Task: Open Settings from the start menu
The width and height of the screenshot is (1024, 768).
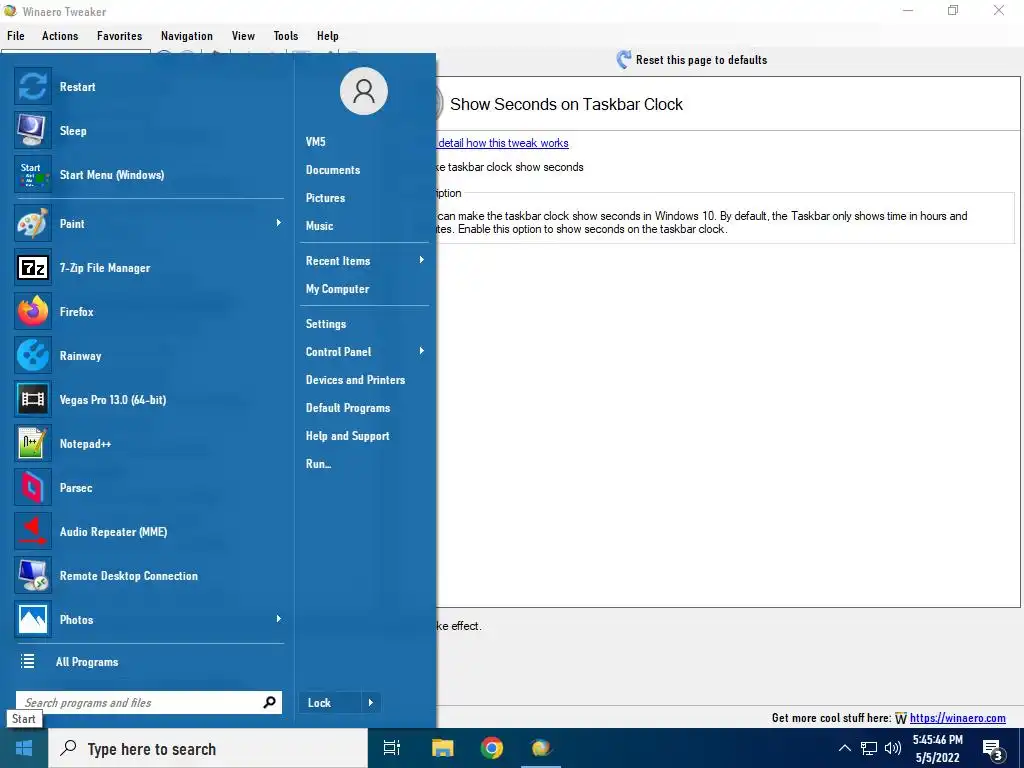Action: pyautogui.click(x=326, y=324)
